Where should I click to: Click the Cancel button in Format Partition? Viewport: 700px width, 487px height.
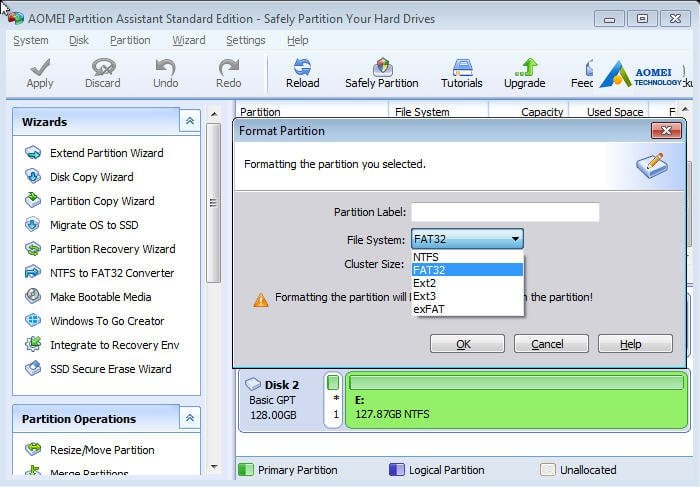(x=551, y=344)
